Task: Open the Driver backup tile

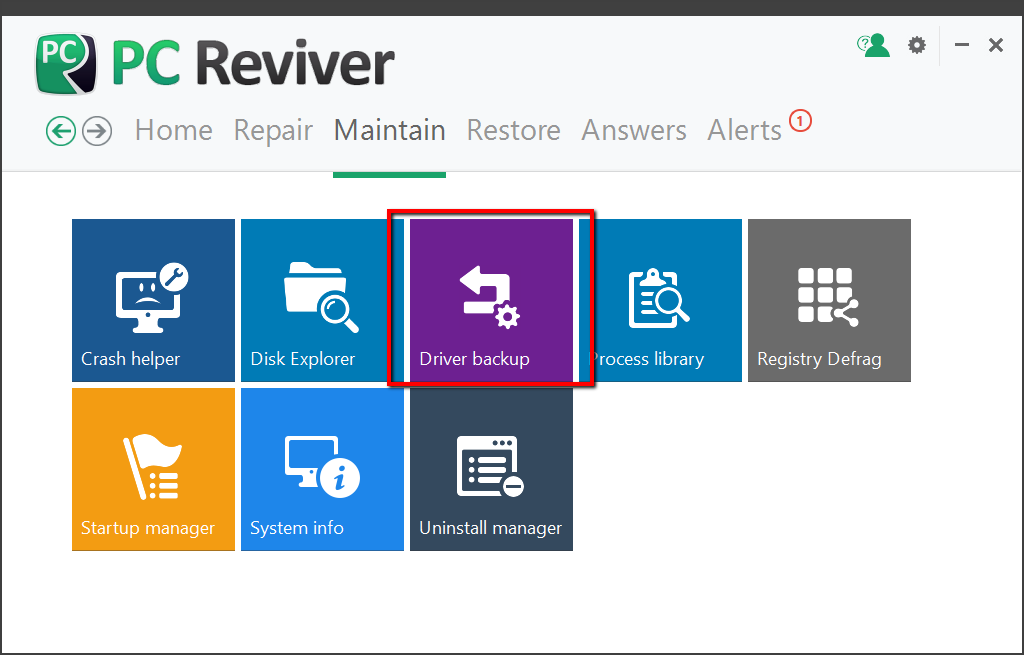Action: pos(491,300)
